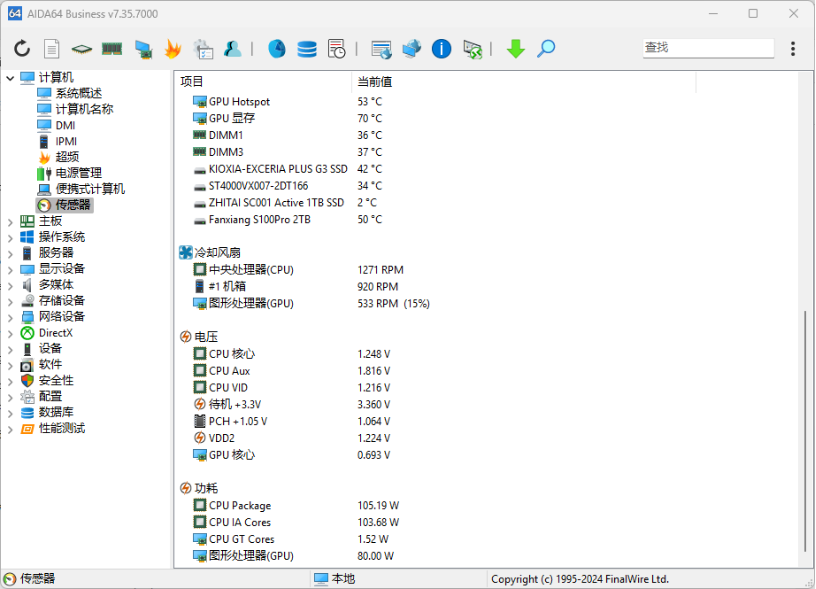816x589 pixels.
Task: Select the 安全性 tree item
Action: (x=56, y=380)
